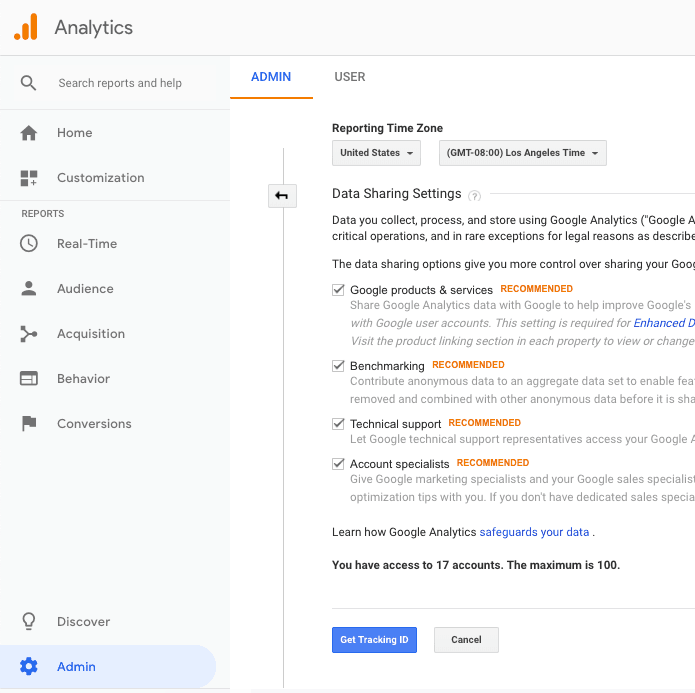This screenshot has height=693, width=695.
Task: Click the RECOMMENDED tag next to Account specialists
Action: tap(493, 463)
